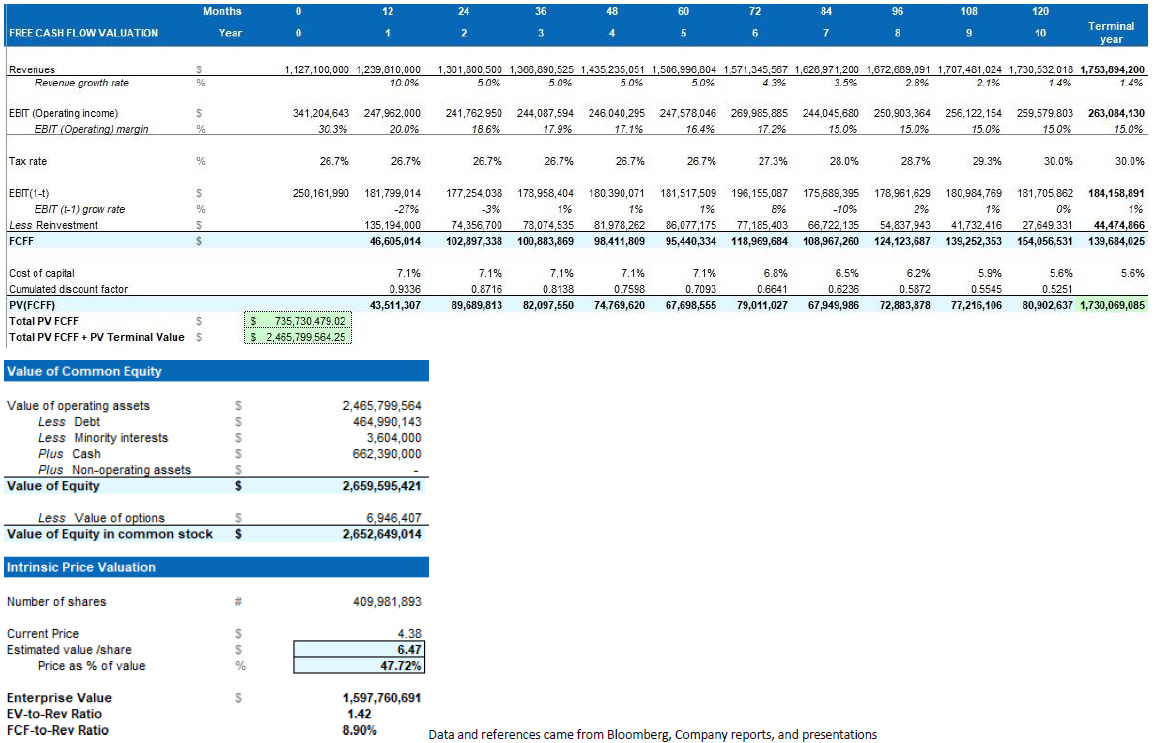Viewport: 1158px width, 743px height.
Task: Click Year 1 FCFF value 46,605,014
Action: (x=395, y=242)
